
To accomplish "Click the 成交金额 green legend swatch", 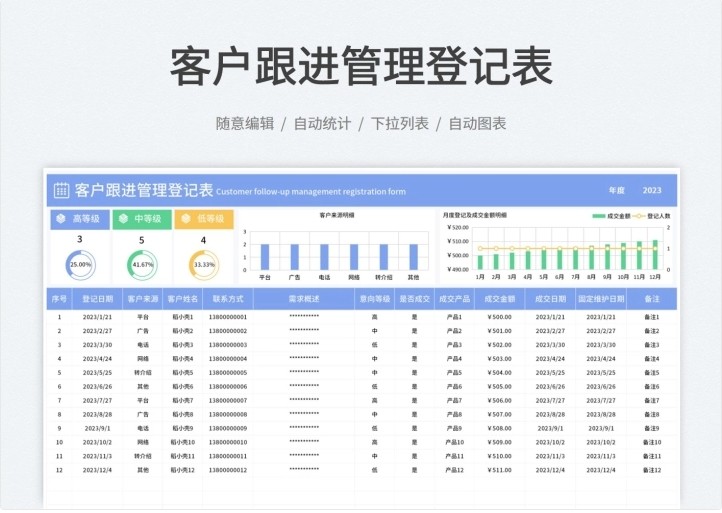I will (599, 216).
